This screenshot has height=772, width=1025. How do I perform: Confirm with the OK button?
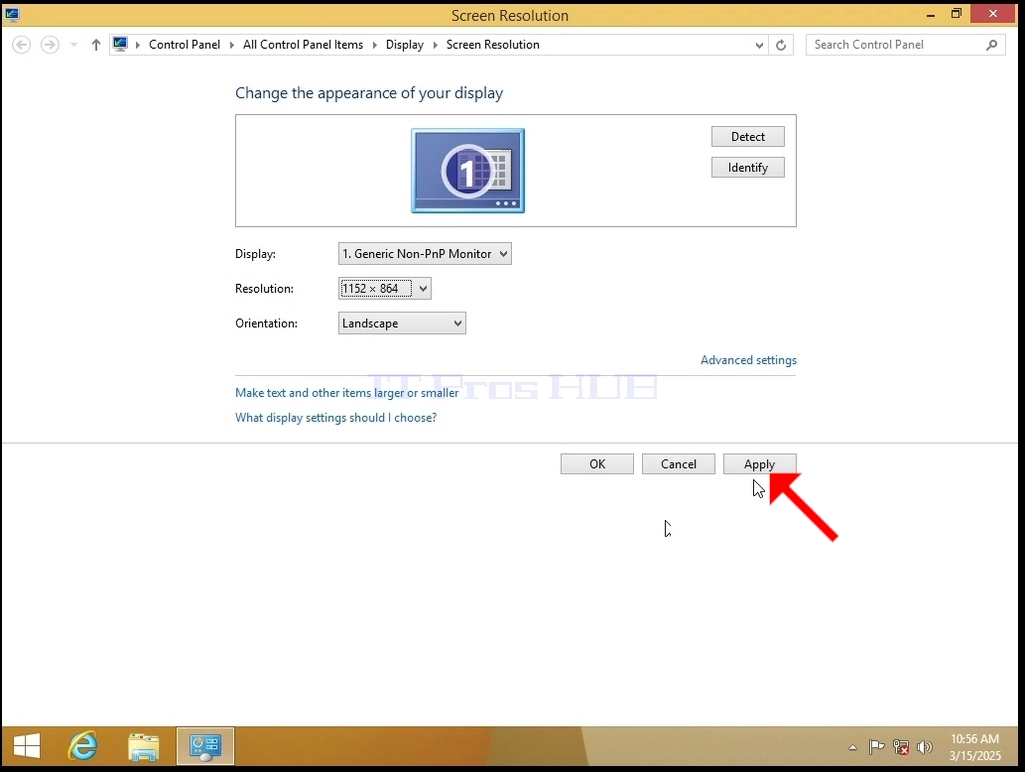[x=597, y=464]
